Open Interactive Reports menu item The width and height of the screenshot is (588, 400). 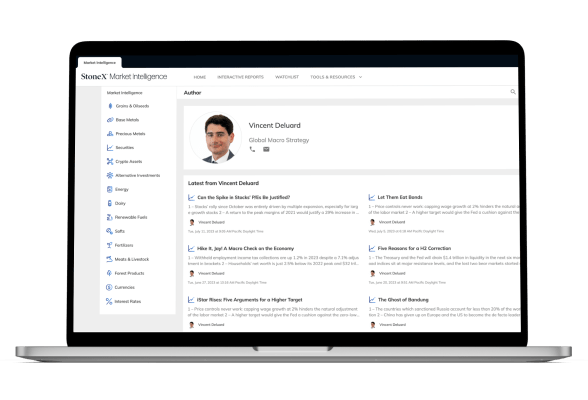point(240,77)
